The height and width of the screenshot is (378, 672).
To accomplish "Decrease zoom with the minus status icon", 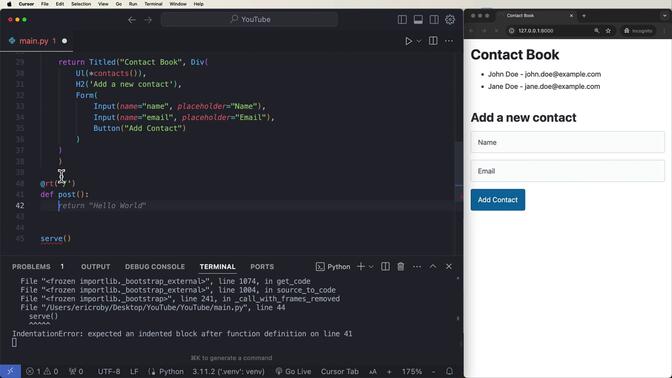I will 433,372.
